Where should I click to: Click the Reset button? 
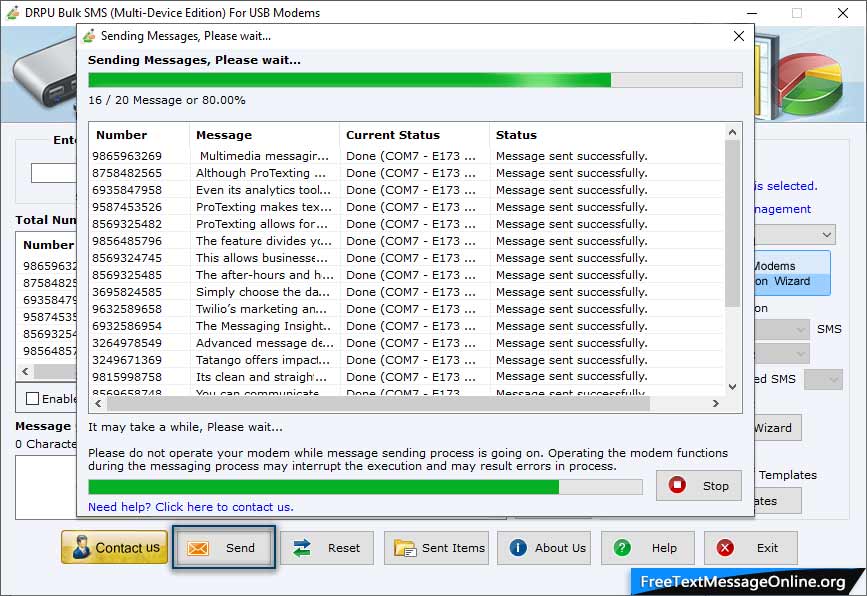[327, 548]
